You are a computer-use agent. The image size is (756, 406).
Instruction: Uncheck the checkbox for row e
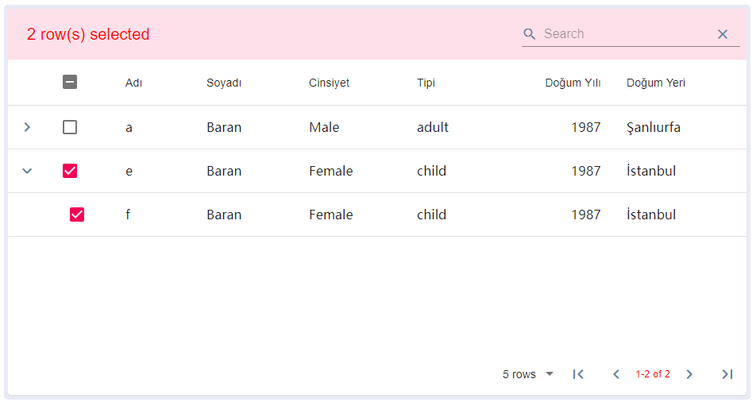point(70,171)
